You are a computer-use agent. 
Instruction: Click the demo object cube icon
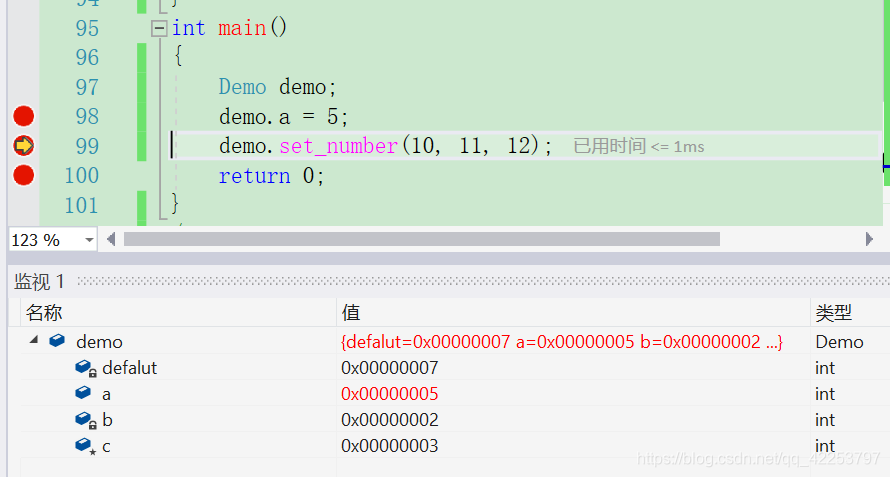(57, 341)
